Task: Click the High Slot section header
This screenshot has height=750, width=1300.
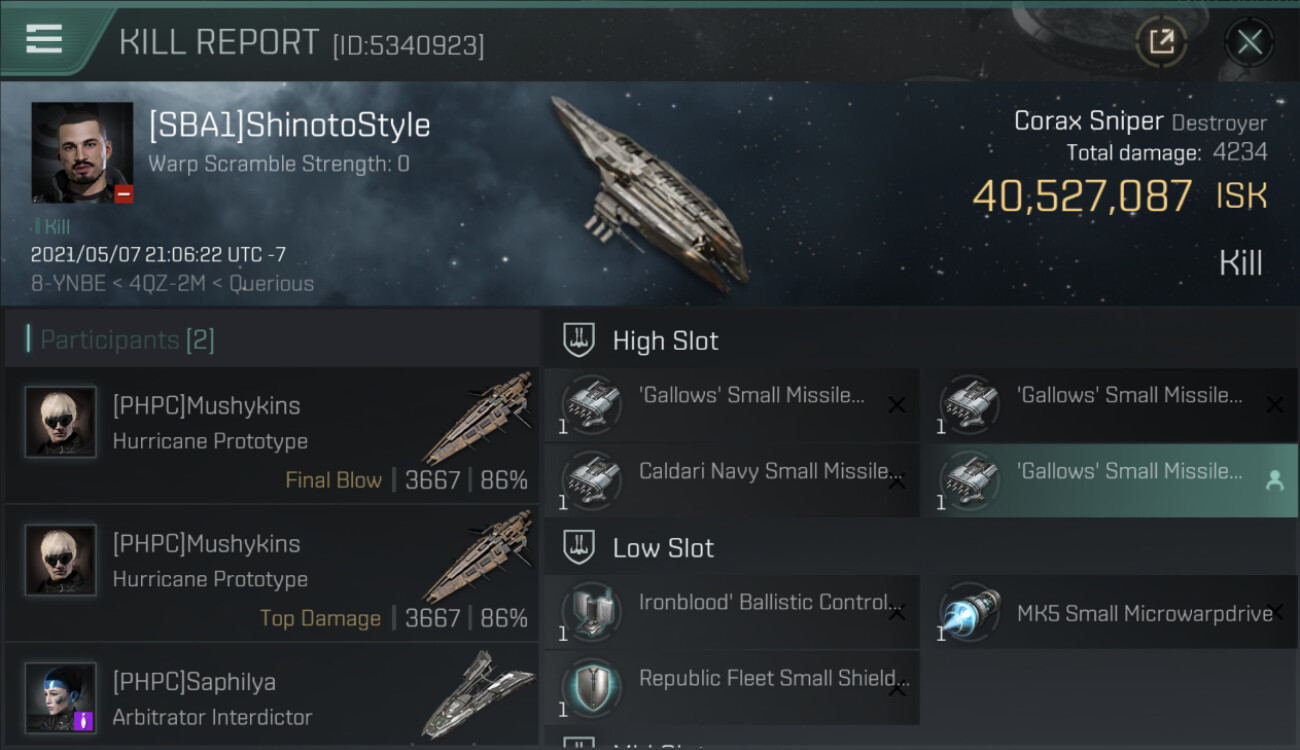Action: tap(665, 341)
